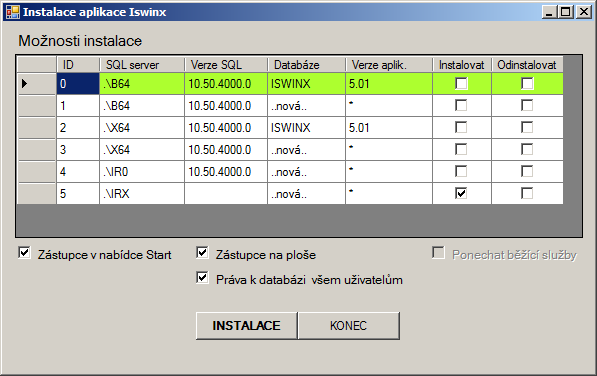597x376 pixels.
Task: Uncheck Instalovat for row ID 5
Action: 461,193
